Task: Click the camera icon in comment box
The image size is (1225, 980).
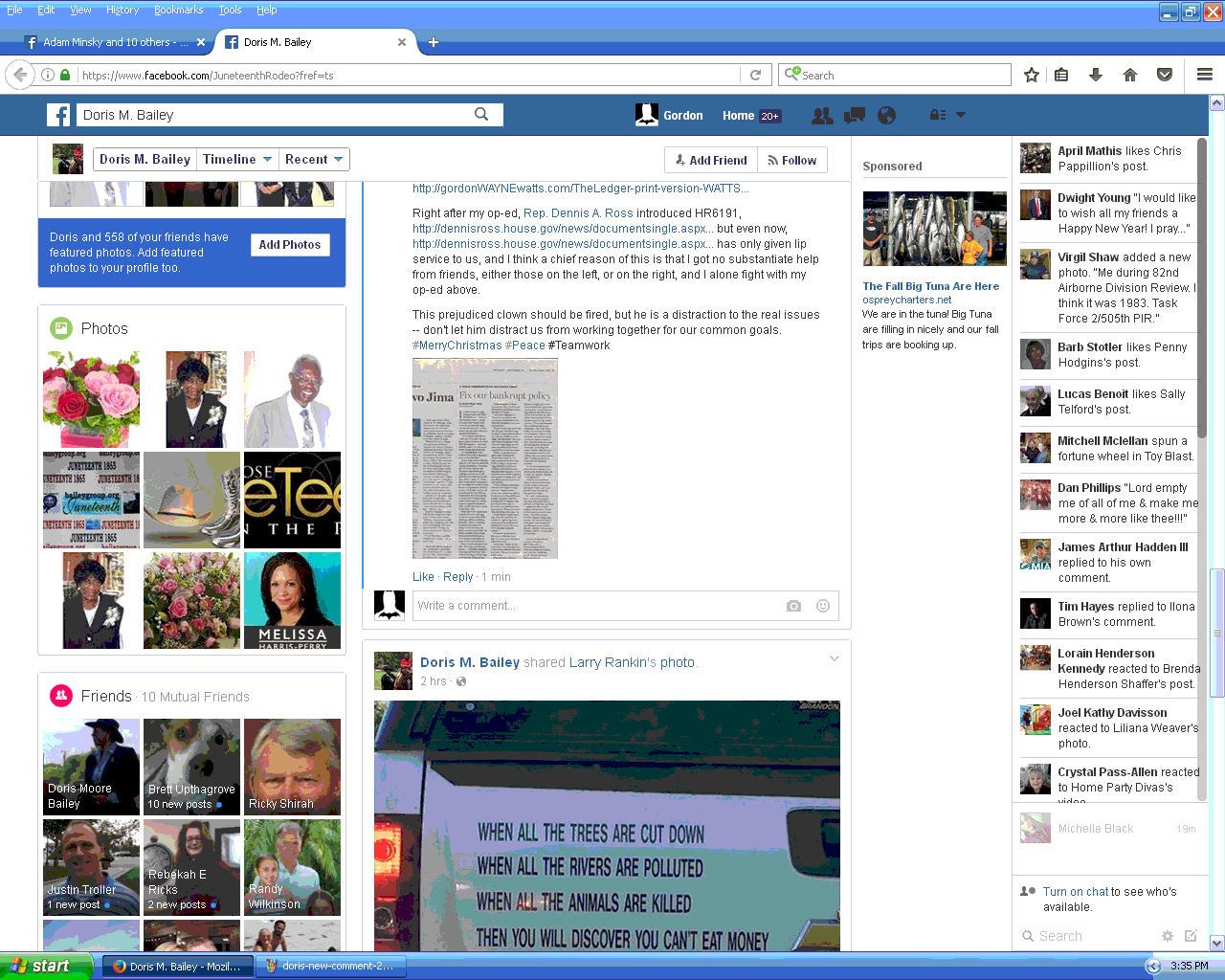Action: (793, 606)
